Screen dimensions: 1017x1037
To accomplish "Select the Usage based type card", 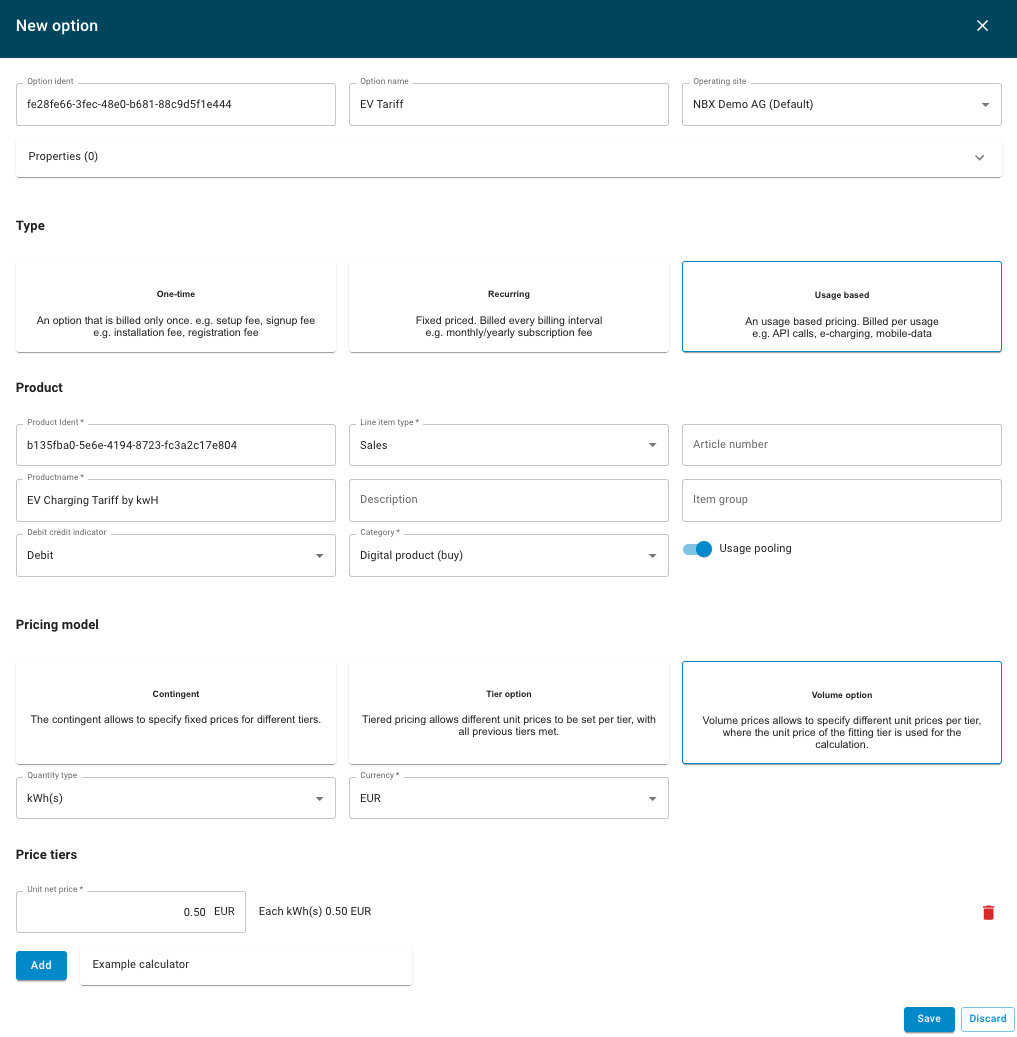I will 841,307.
